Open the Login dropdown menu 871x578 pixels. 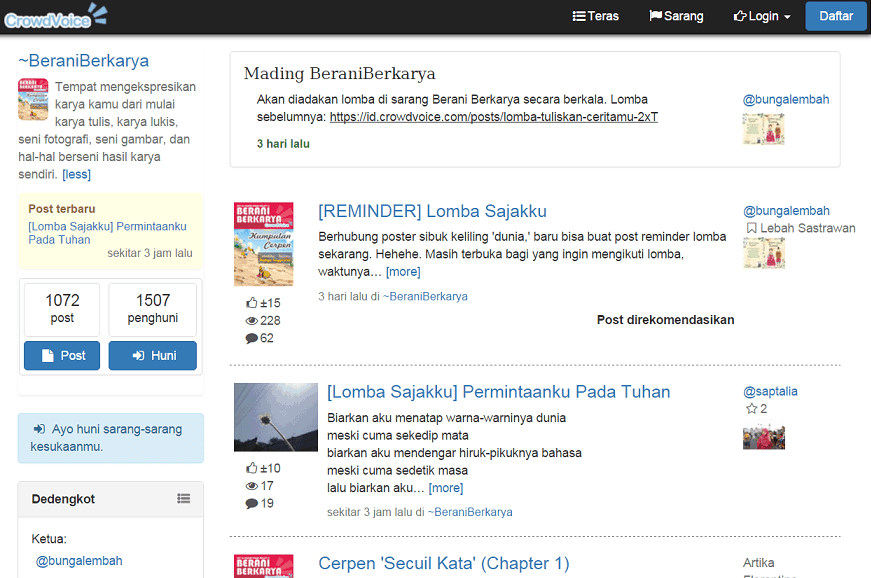click(762, 16)
